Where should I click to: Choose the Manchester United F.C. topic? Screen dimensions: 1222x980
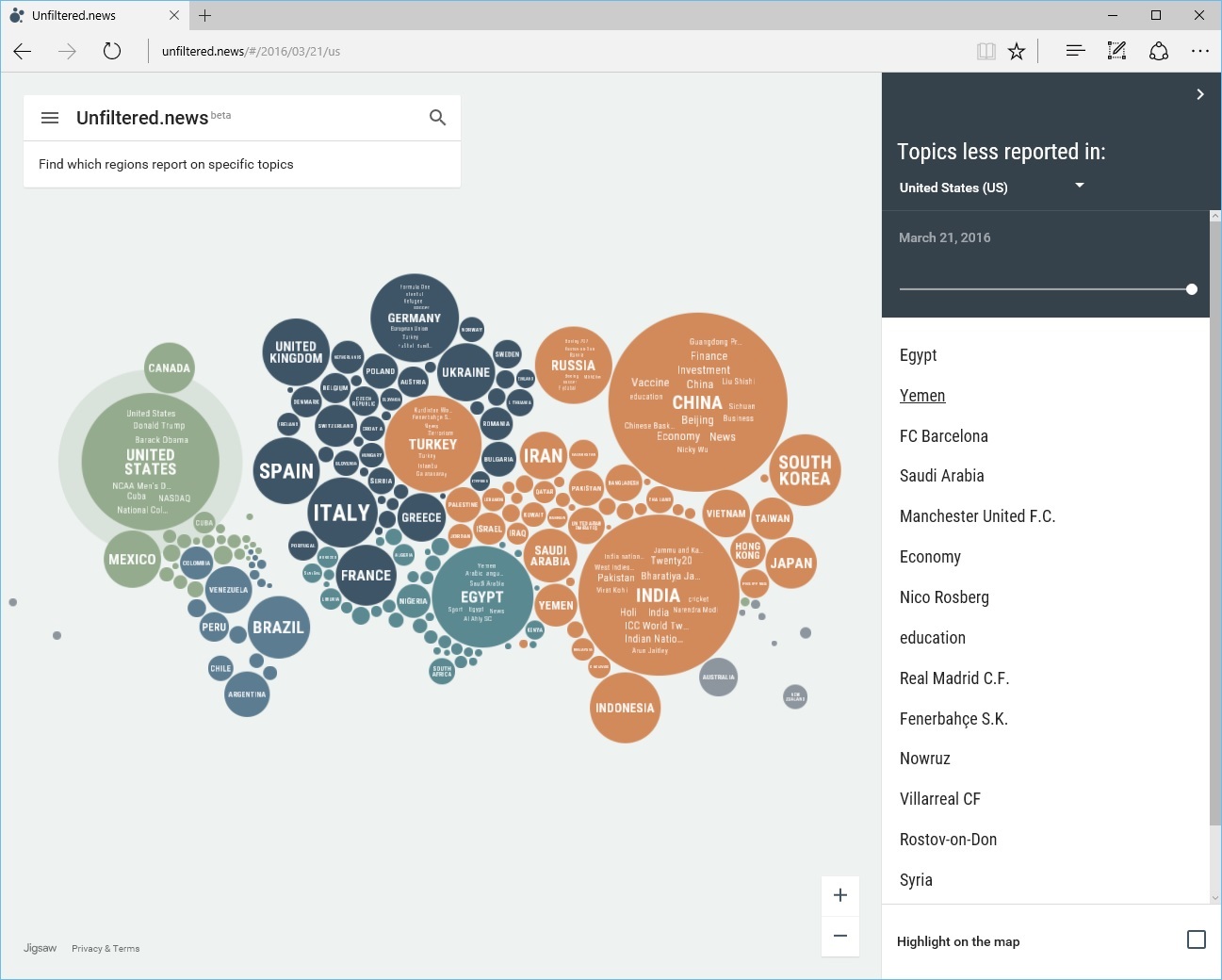click(977, 516)
